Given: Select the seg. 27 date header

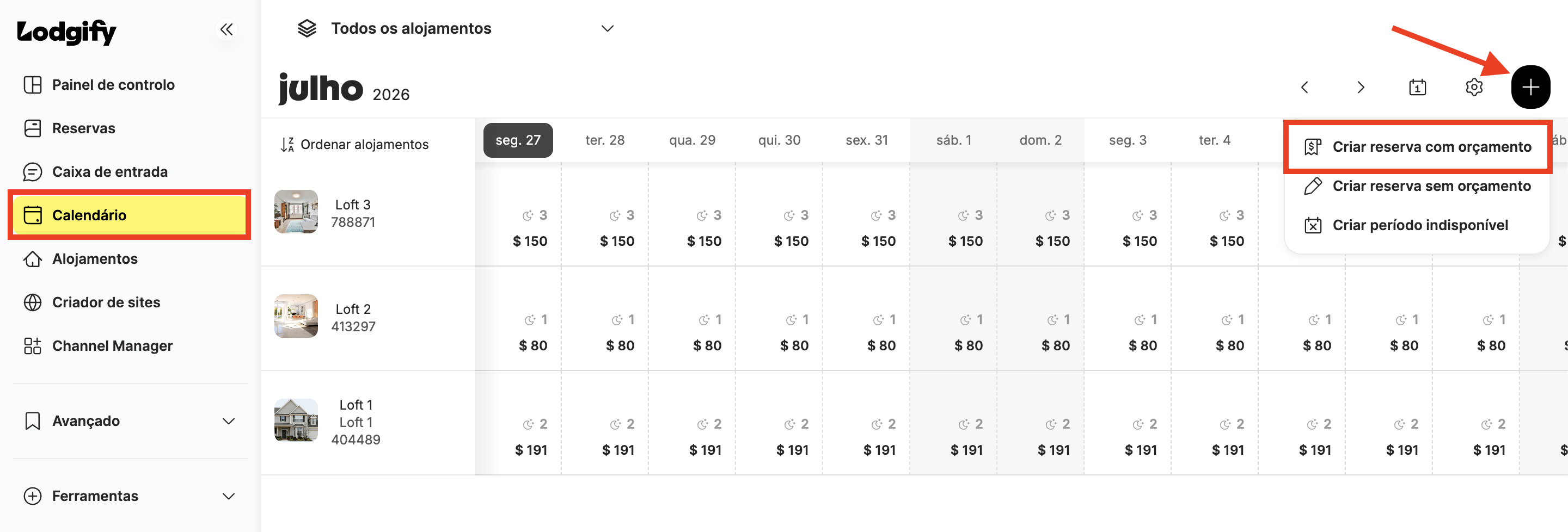Looking at the screenshot, I should (518, 140).
